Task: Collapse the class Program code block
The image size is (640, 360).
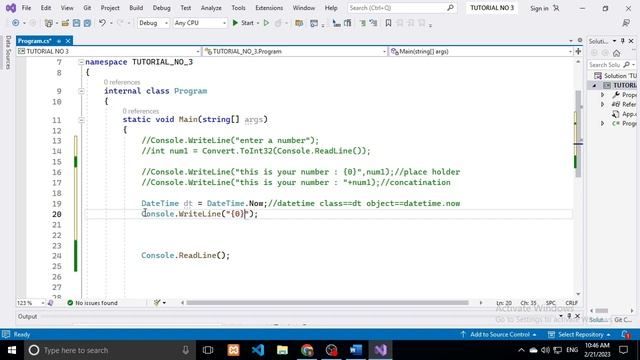Action: [81, 91]
